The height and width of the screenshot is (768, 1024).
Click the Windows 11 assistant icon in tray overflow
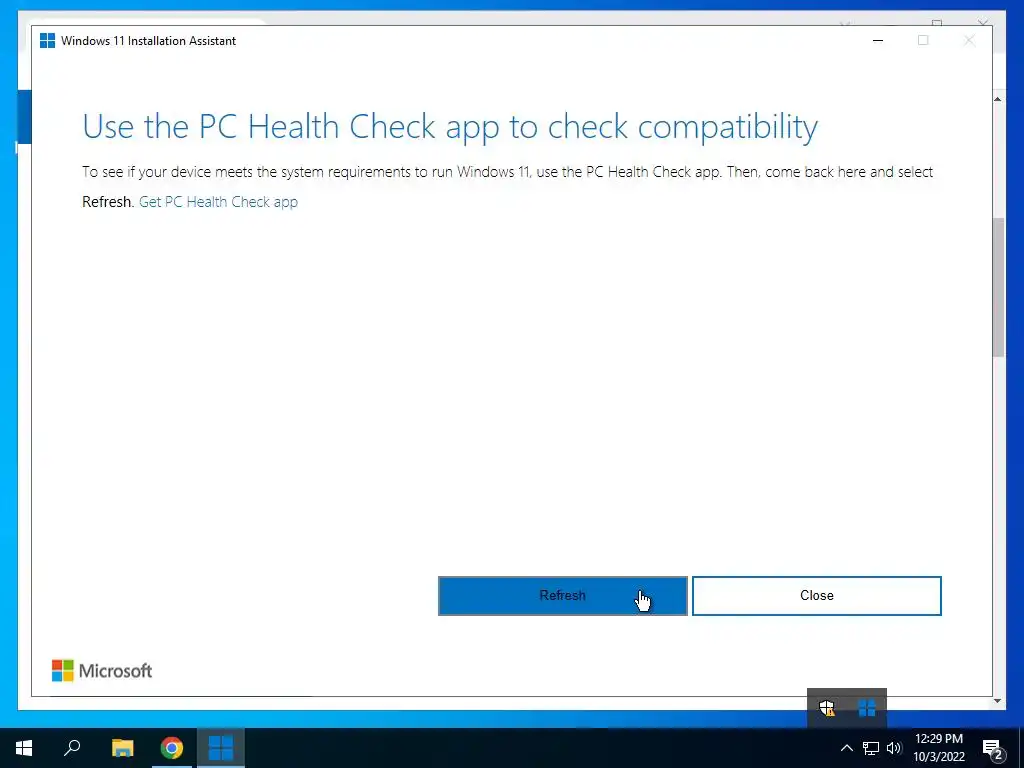pyautogui.click(x=867, y=708)
